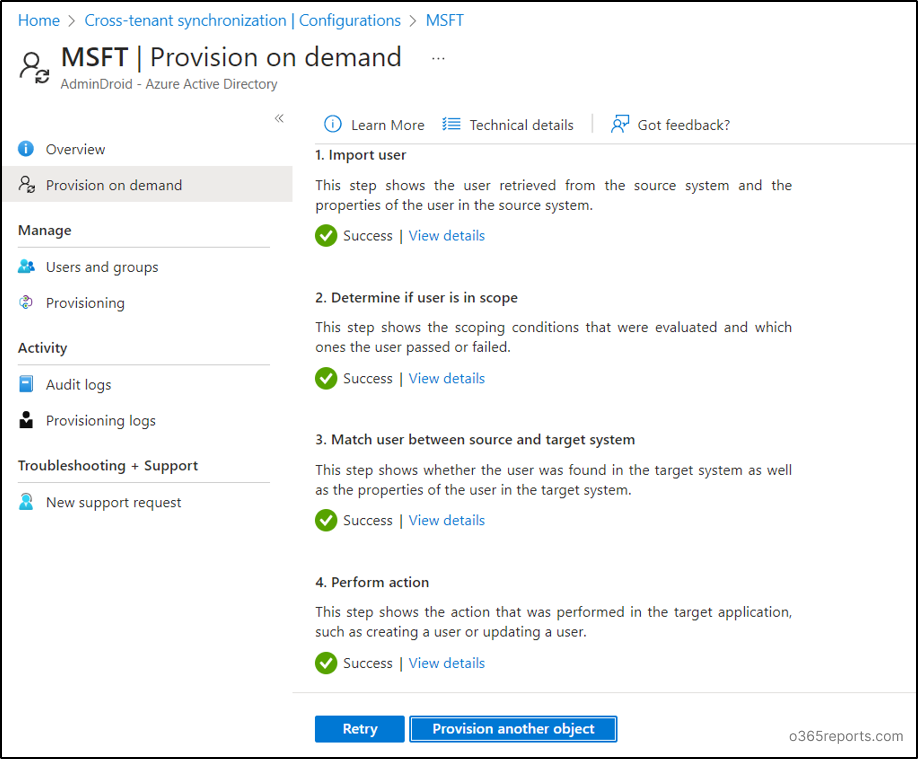Click Provision another object
Screen dimensions: 918x759
[x=513, y=728]
